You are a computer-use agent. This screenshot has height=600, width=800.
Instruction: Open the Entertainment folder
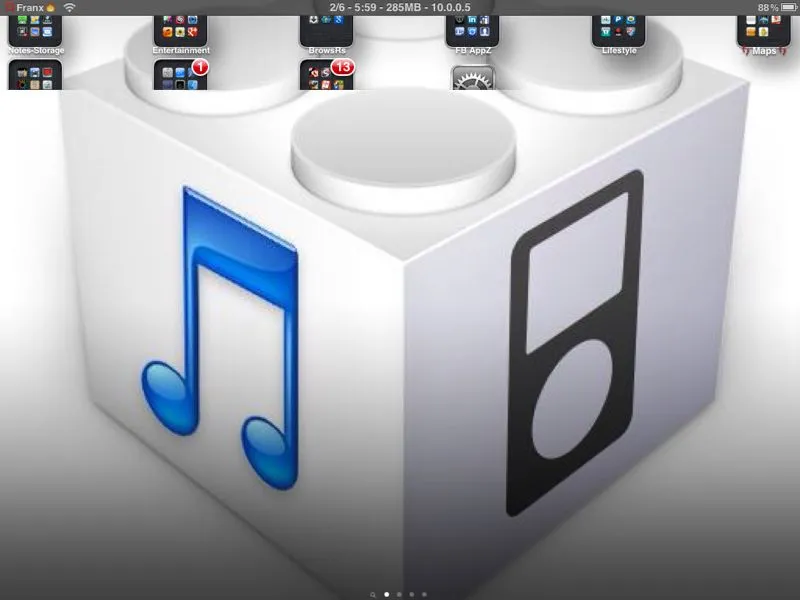pos(181,31)
